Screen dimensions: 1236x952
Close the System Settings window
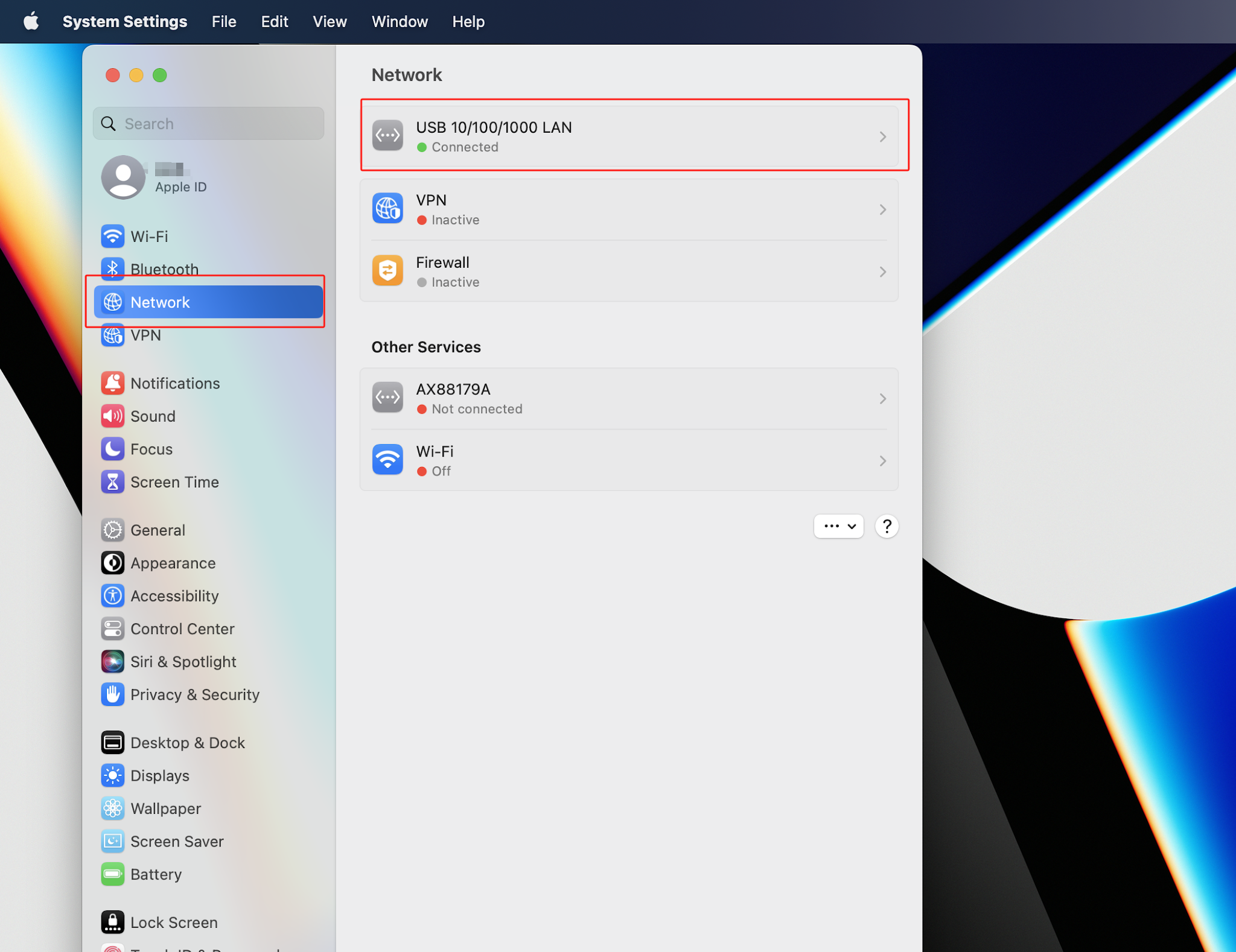click(x=113, y=75)
